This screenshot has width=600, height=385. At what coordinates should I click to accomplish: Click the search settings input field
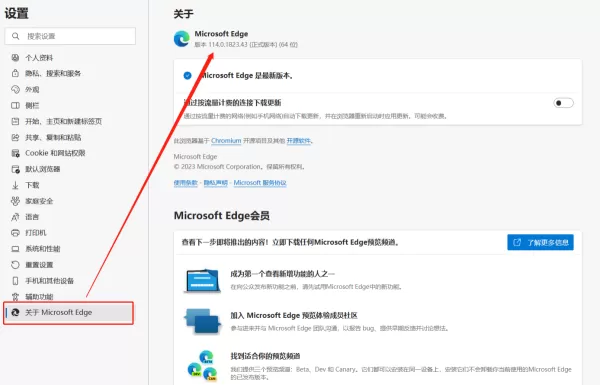(x=70, y=36)
